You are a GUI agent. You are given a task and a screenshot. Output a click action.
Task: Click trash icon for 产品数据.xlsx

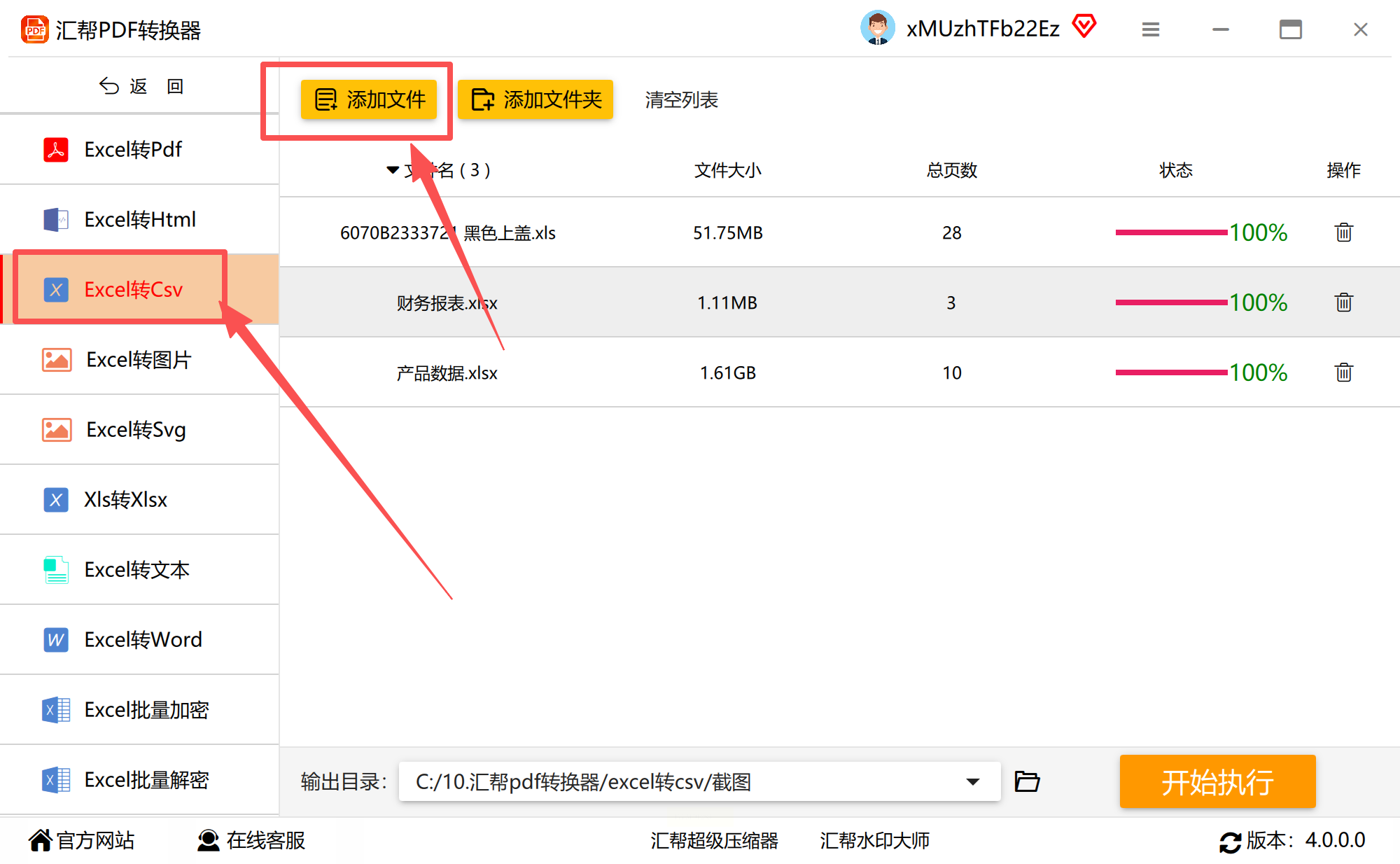(x=1343, y=372)
